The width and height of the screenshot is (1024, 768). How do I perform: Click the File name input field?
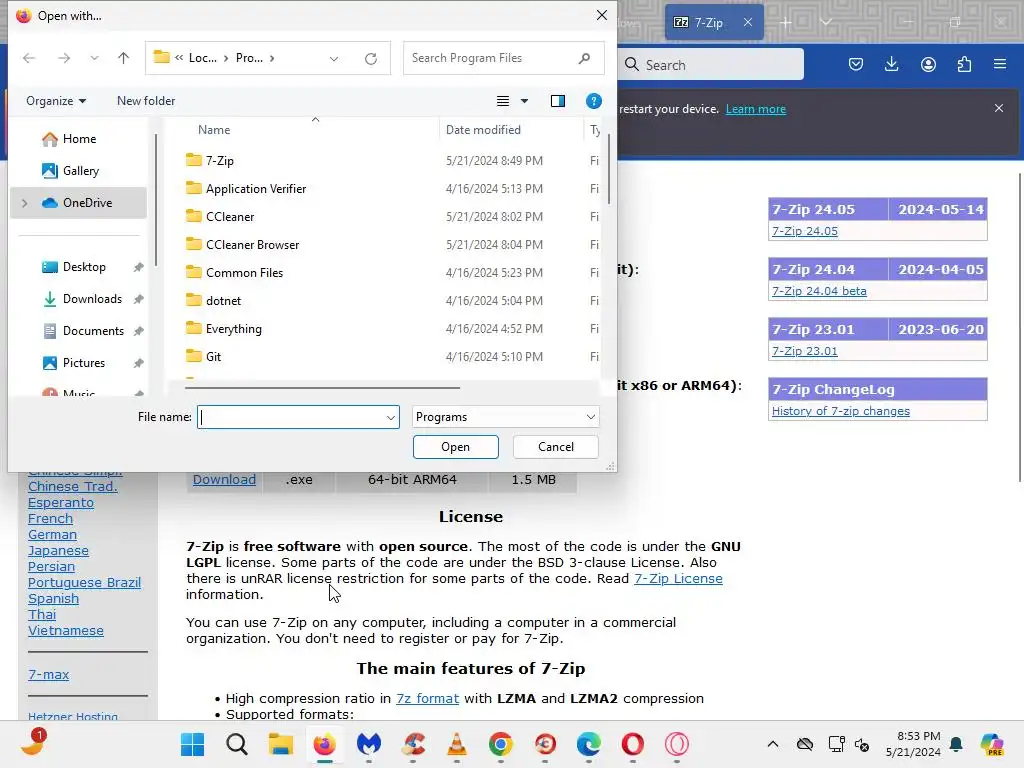(x=291, y=417)
